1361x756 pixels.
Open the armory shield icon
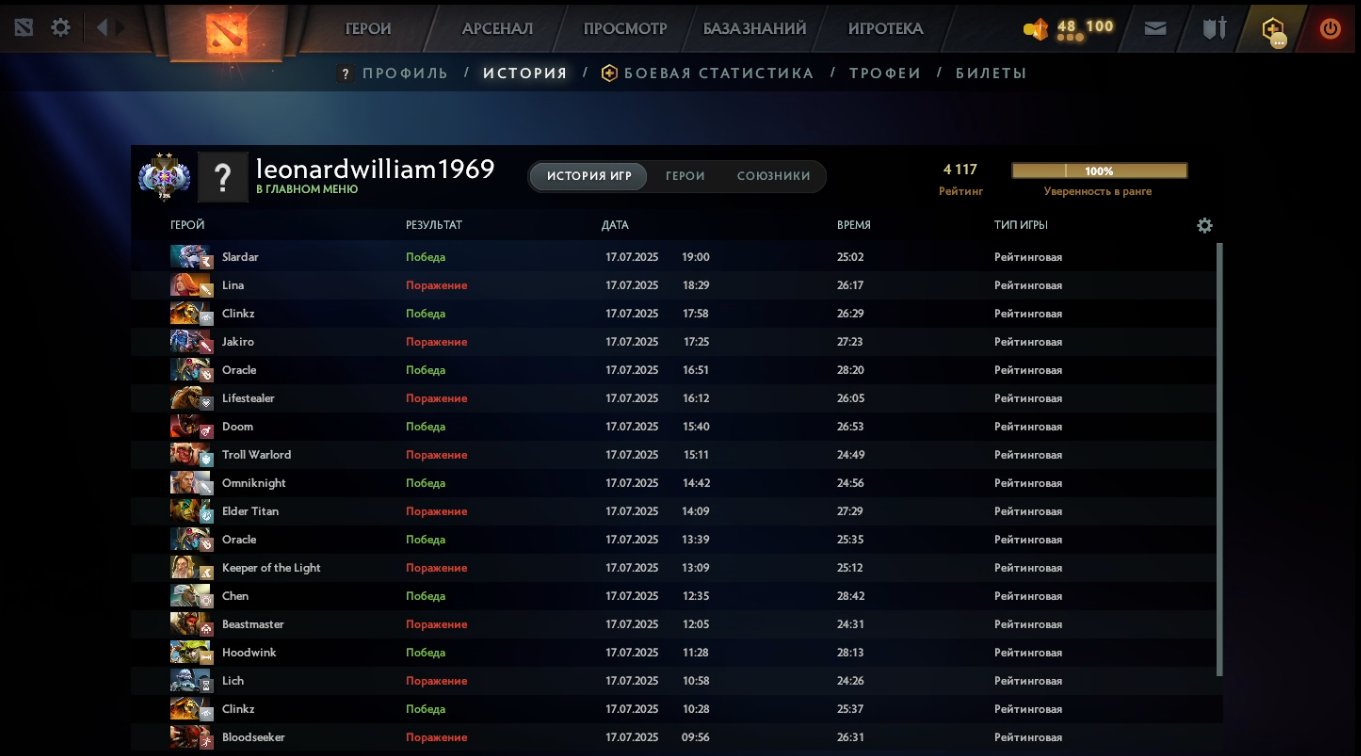pos(1214,28)
